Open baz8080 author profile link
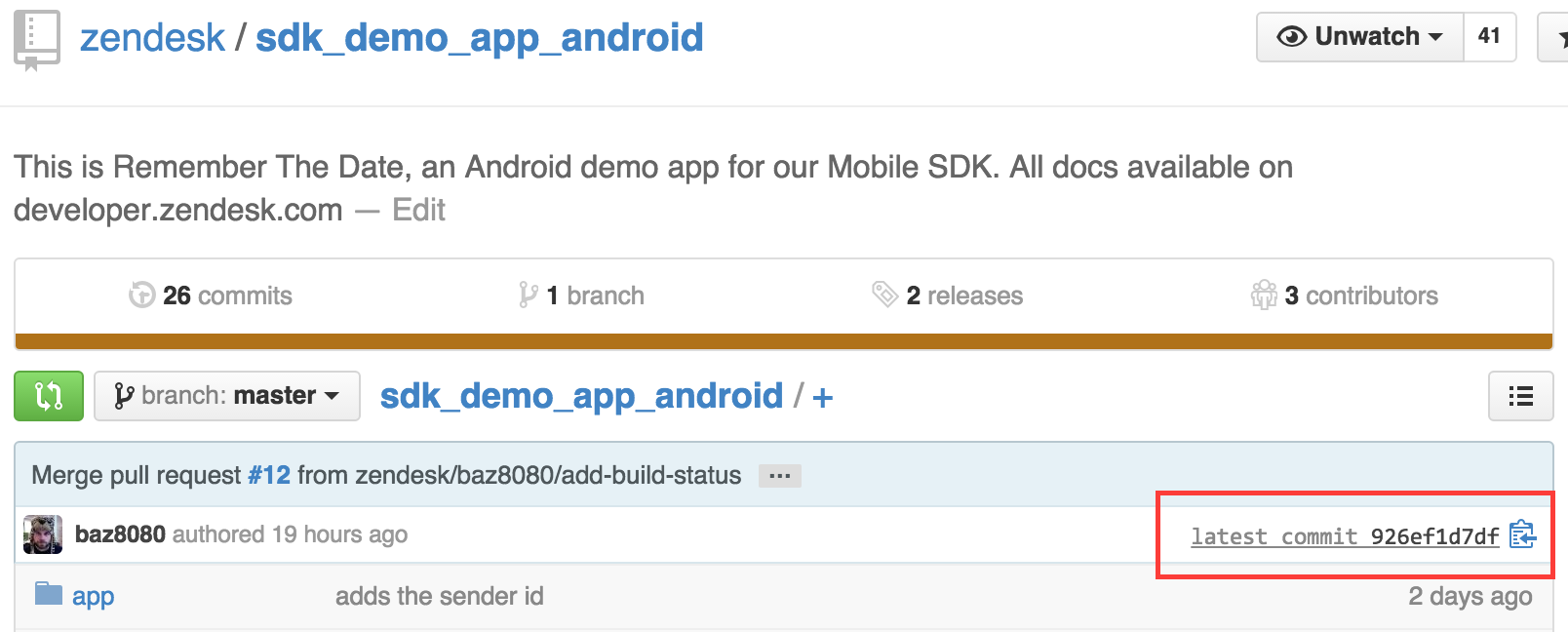Image resolution: width=1568 pixels, height=632 pixels. click(x=120, y=534)
